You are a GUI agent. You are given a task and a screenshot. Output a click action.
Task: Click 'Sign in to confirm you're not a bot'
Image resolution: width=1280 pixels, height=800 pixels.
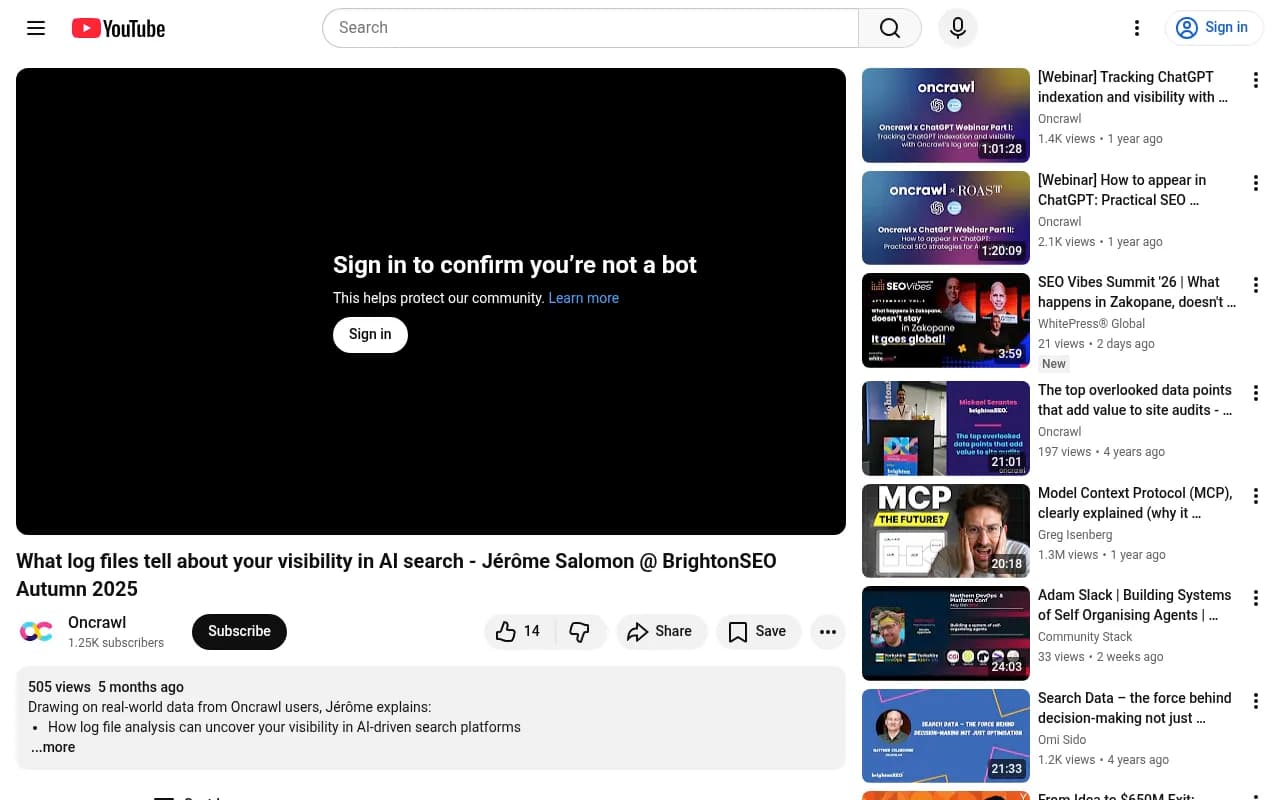[x=515, y=265]
